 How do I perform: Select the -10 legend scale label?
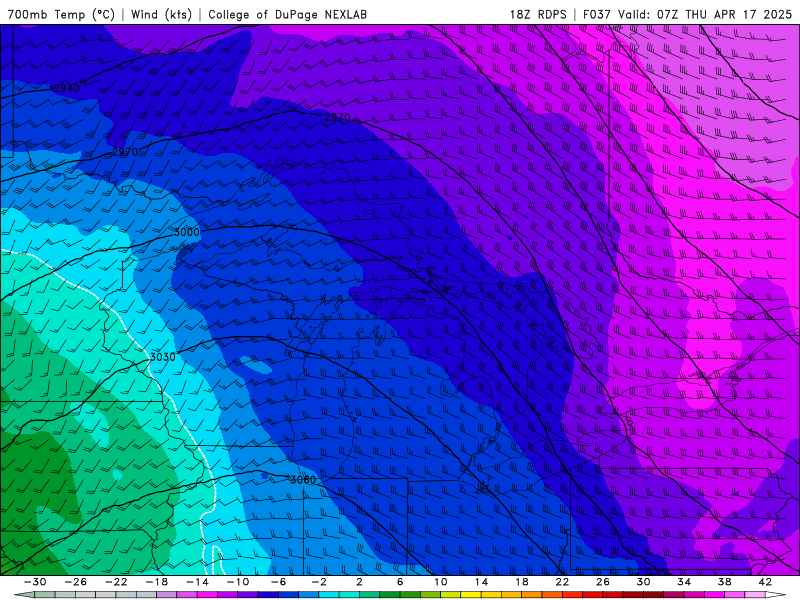coord(238,582)
